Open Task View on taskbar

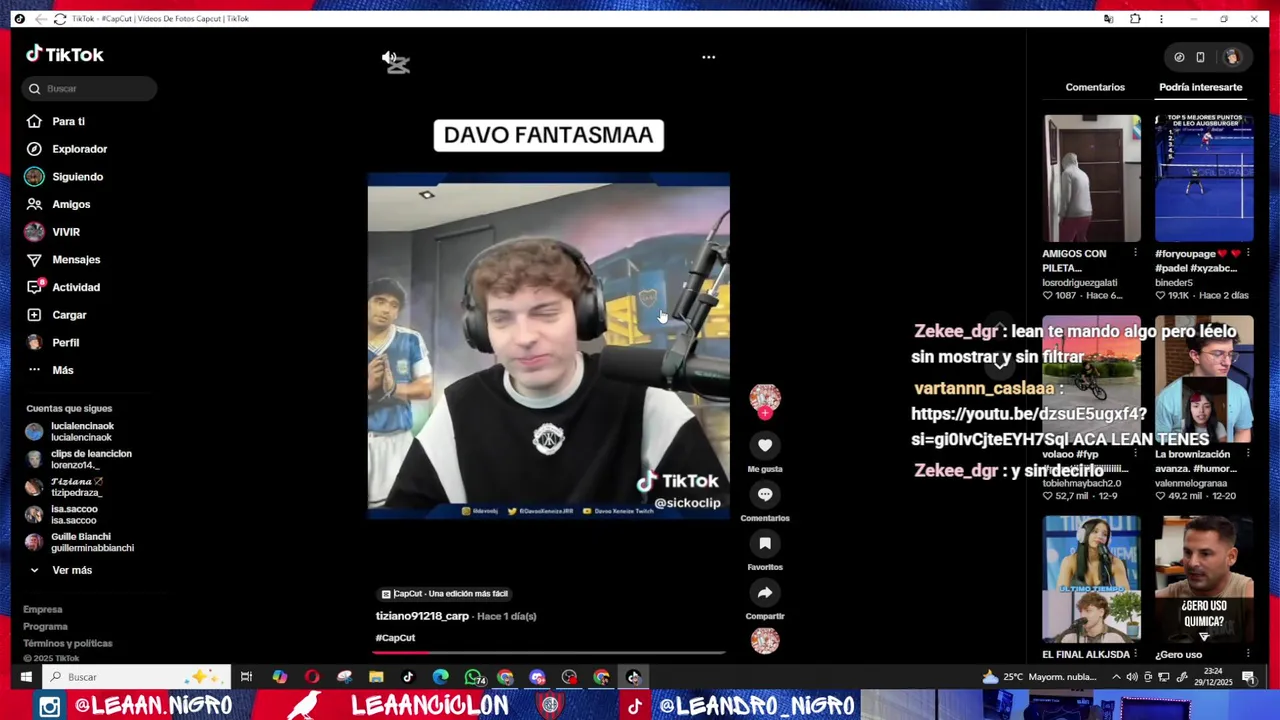tap(246, 677)
